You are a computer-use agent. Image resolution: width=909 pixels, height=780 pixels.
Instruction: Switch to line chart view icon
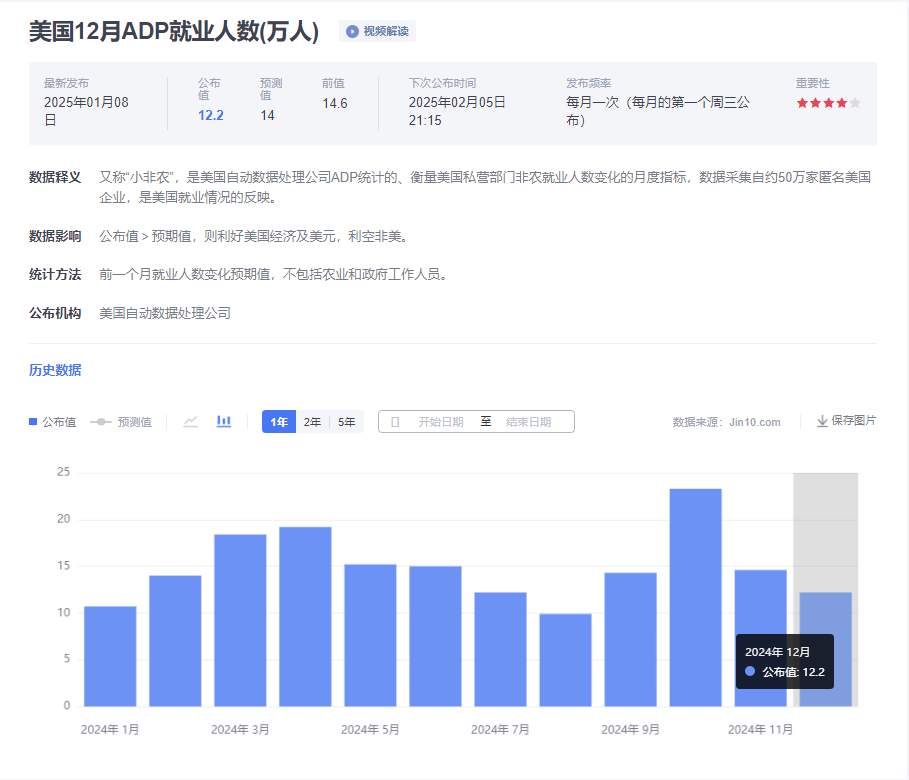click(x=191, y=422)
